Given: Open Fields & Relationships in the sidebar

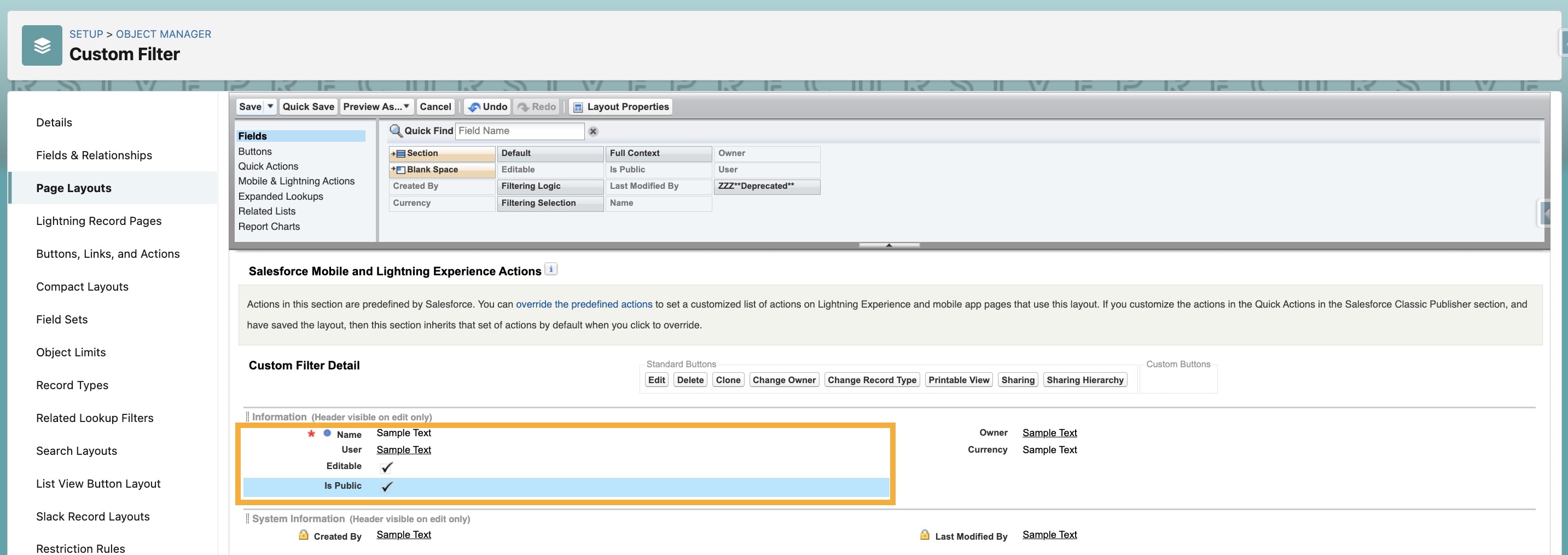Looking at the screenshot, I should pos(94,155).
